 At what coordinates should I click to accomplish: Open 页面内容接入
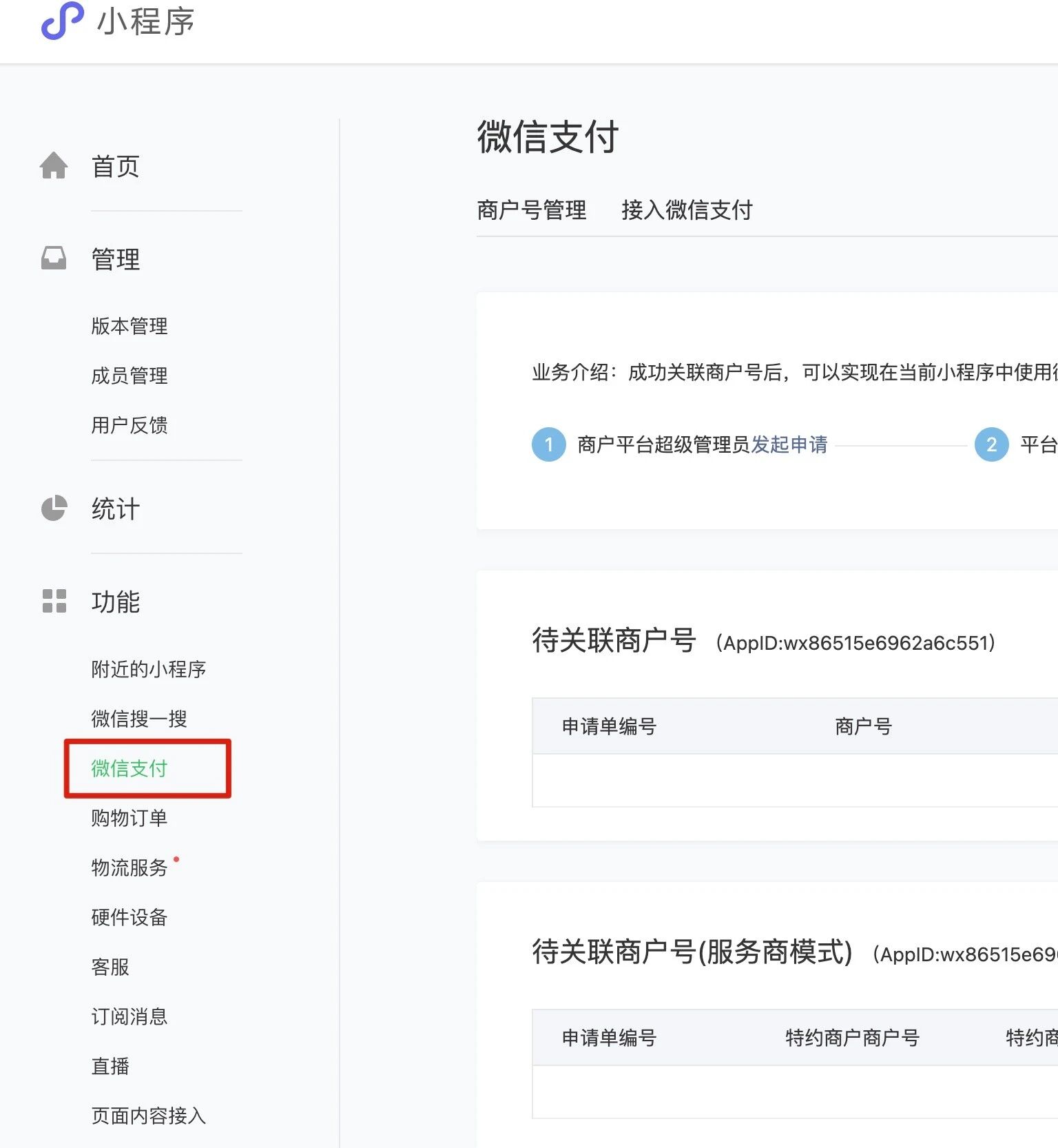pos(149,1116)
